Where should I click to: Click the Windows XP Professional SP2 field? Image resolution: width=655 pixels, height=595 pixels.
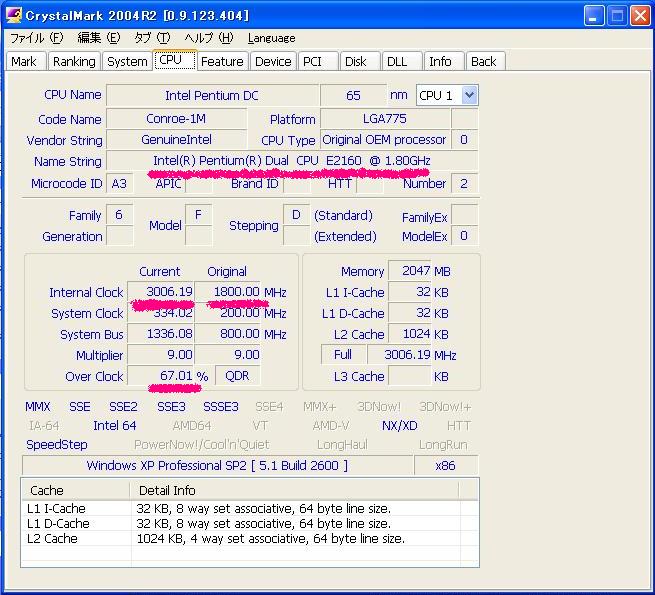pos(217,465)
